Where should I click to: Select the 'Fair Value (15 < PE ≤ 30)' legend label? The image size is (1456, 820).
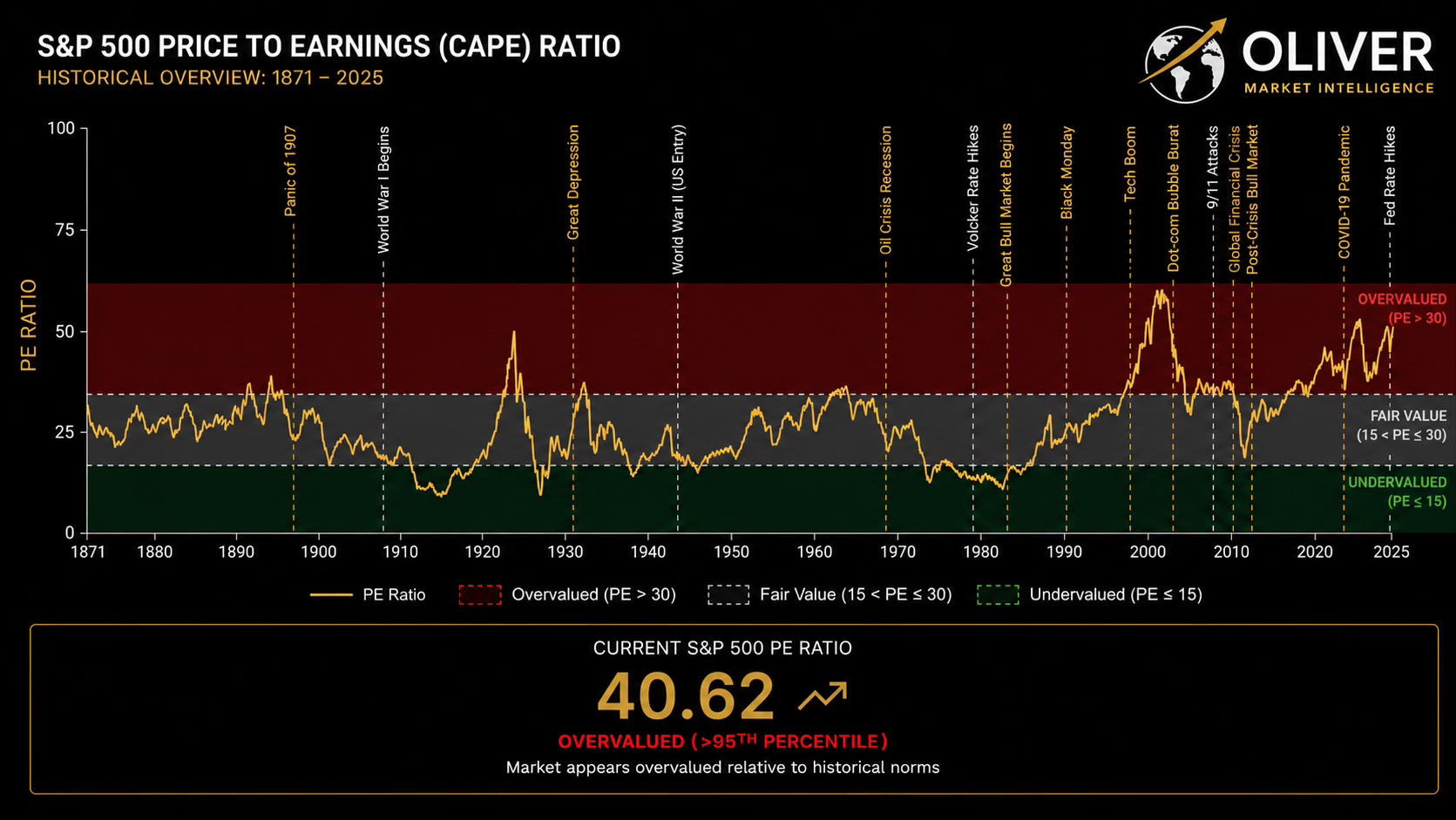(x=856, y=595)
